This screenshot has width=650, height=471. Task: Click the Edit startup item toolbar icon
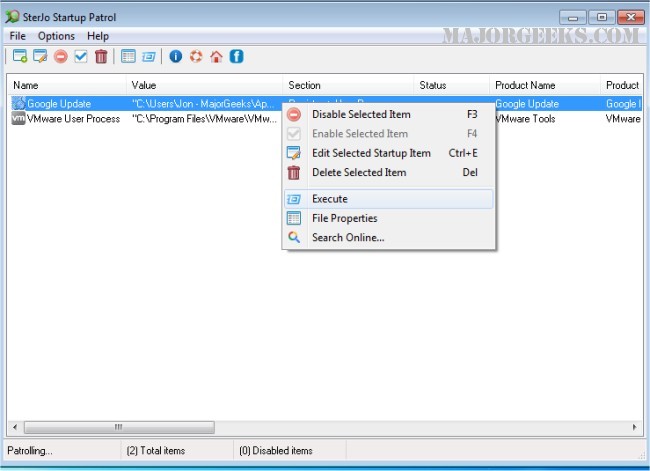40,56
